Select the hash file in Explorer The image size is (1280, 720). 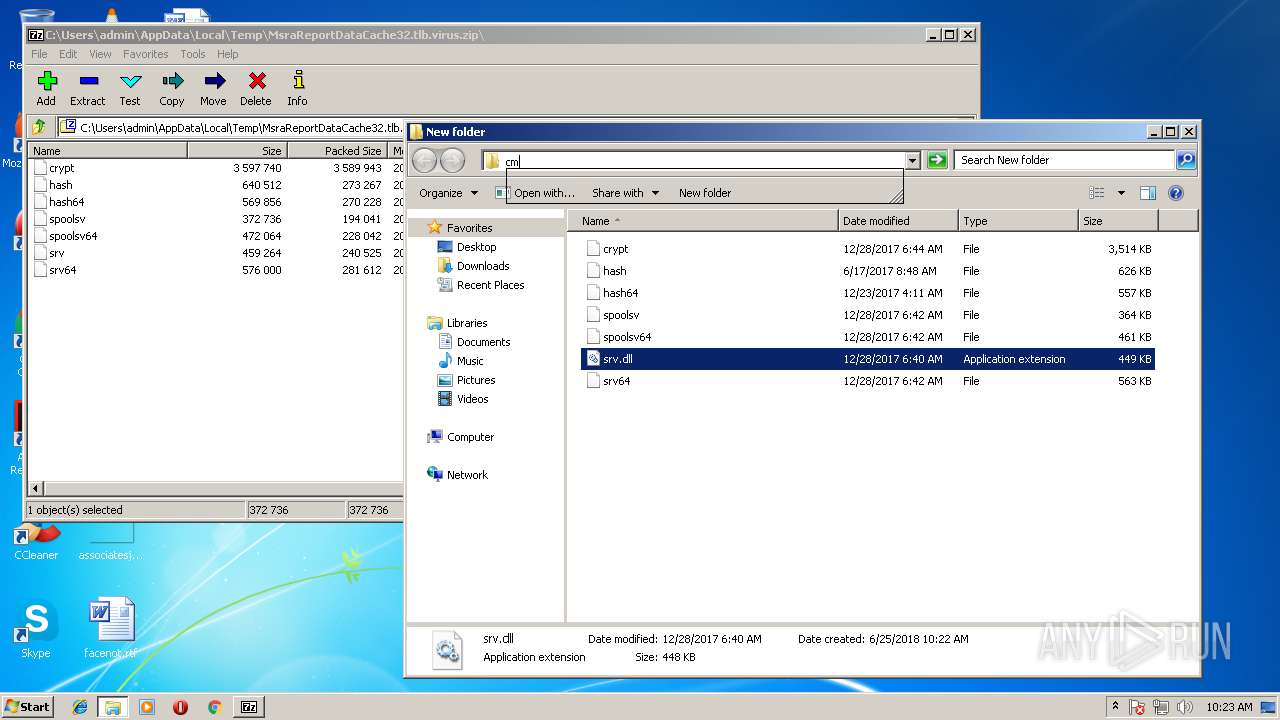click(x=868, y=271)
